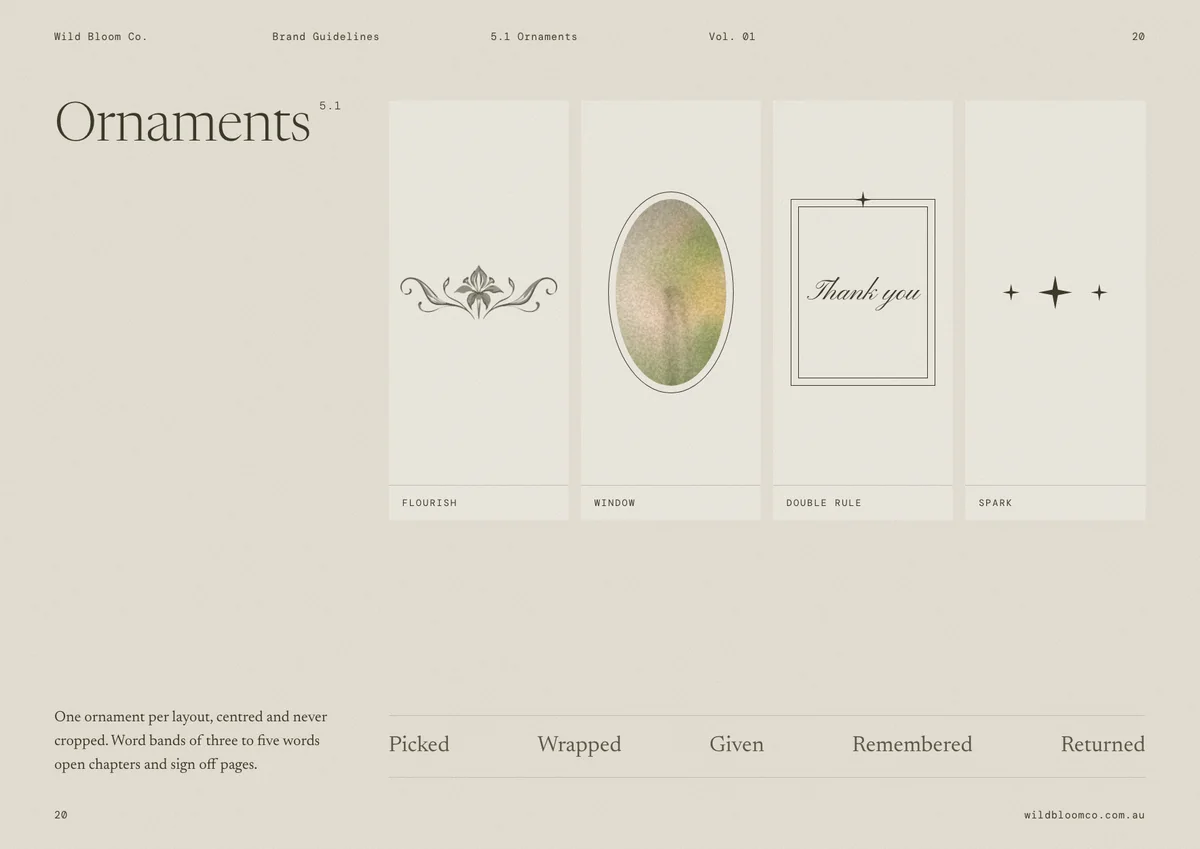Select the FLOURISH card label
This screenshot has height=849, width=1200.
click(x=429, y=503)
